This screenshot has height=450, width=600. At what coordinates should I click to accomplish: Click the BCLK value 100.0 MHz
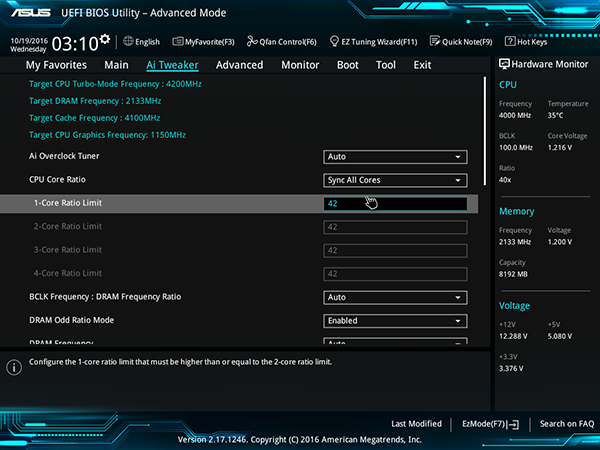click(516, 147)
